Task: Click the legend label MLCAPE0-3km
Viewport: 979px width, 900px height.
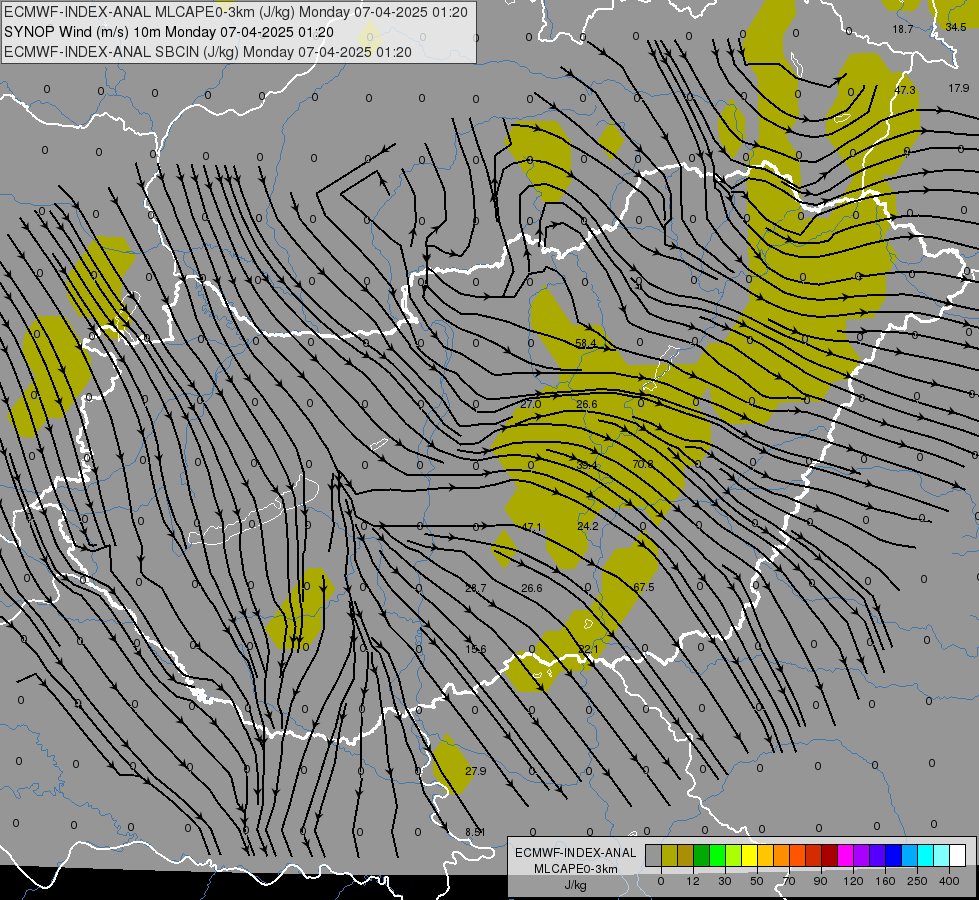Action: tap(576, 869)
